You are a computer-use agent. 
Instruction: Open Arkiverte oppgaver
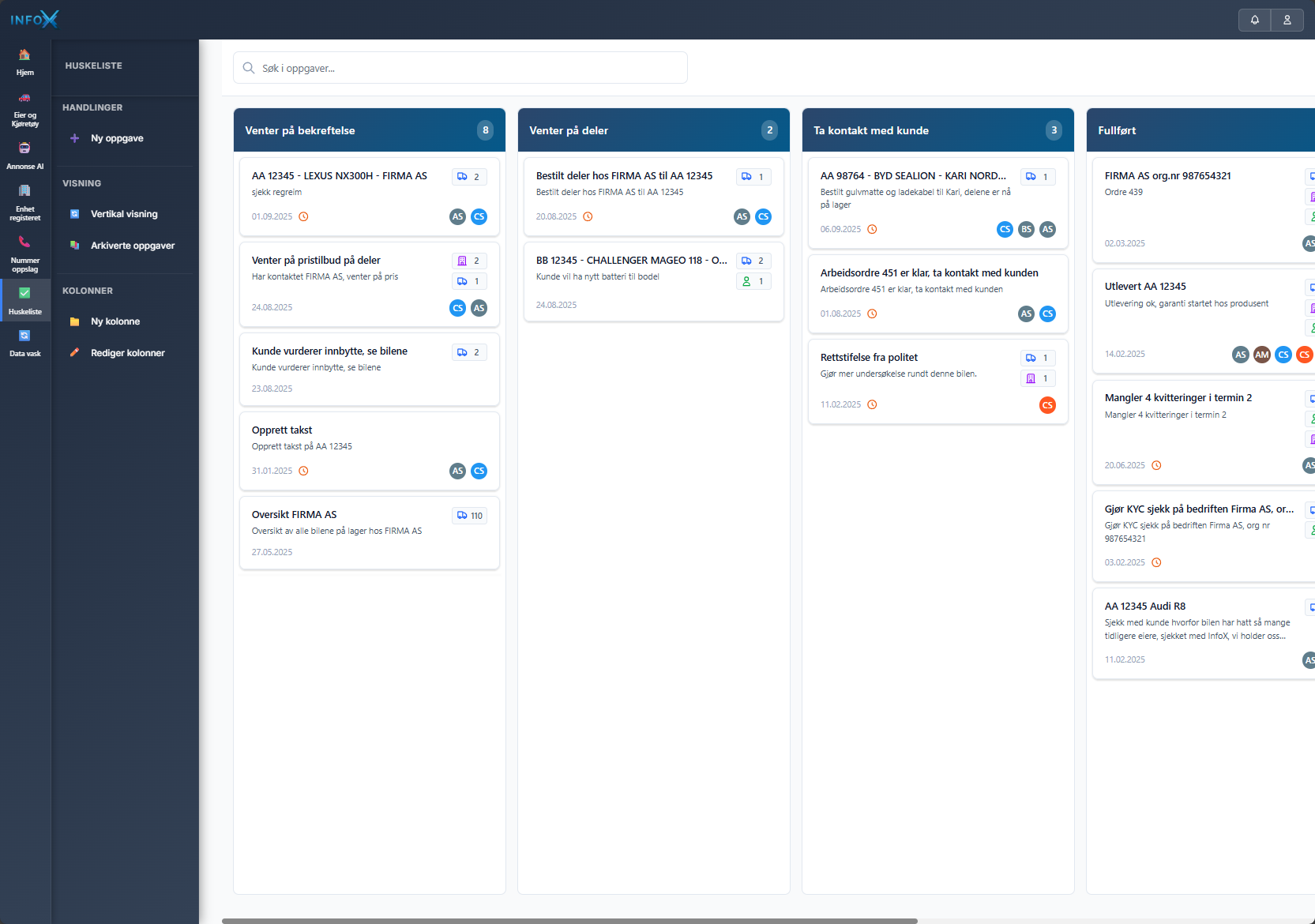133,246
